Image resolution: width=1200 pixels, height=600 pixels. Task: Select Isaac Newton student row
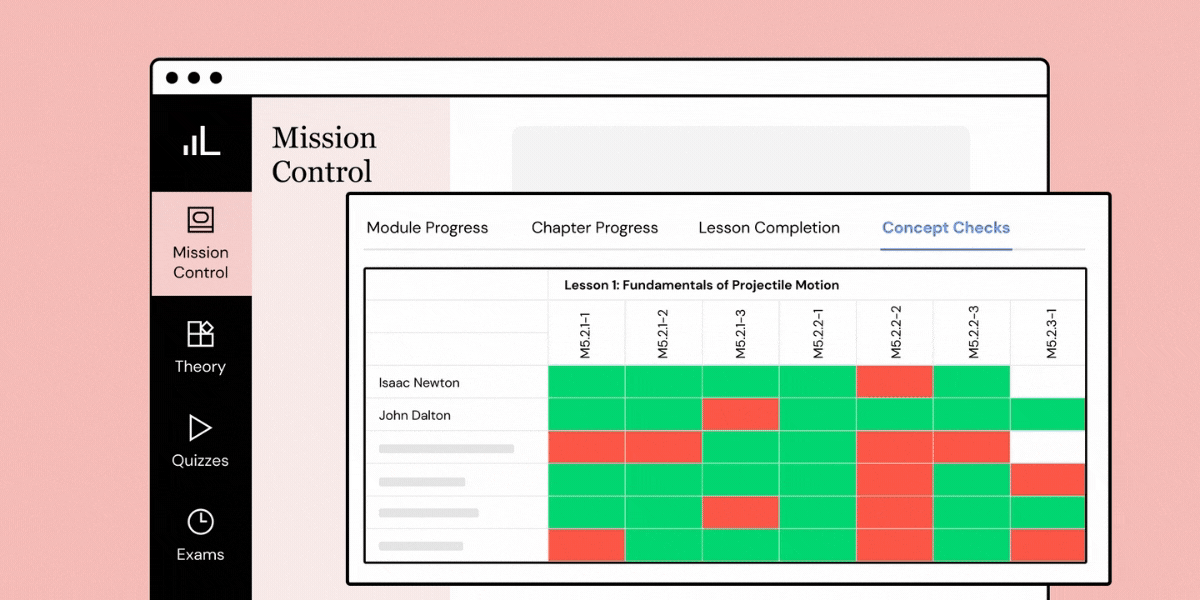coord(419,383)
